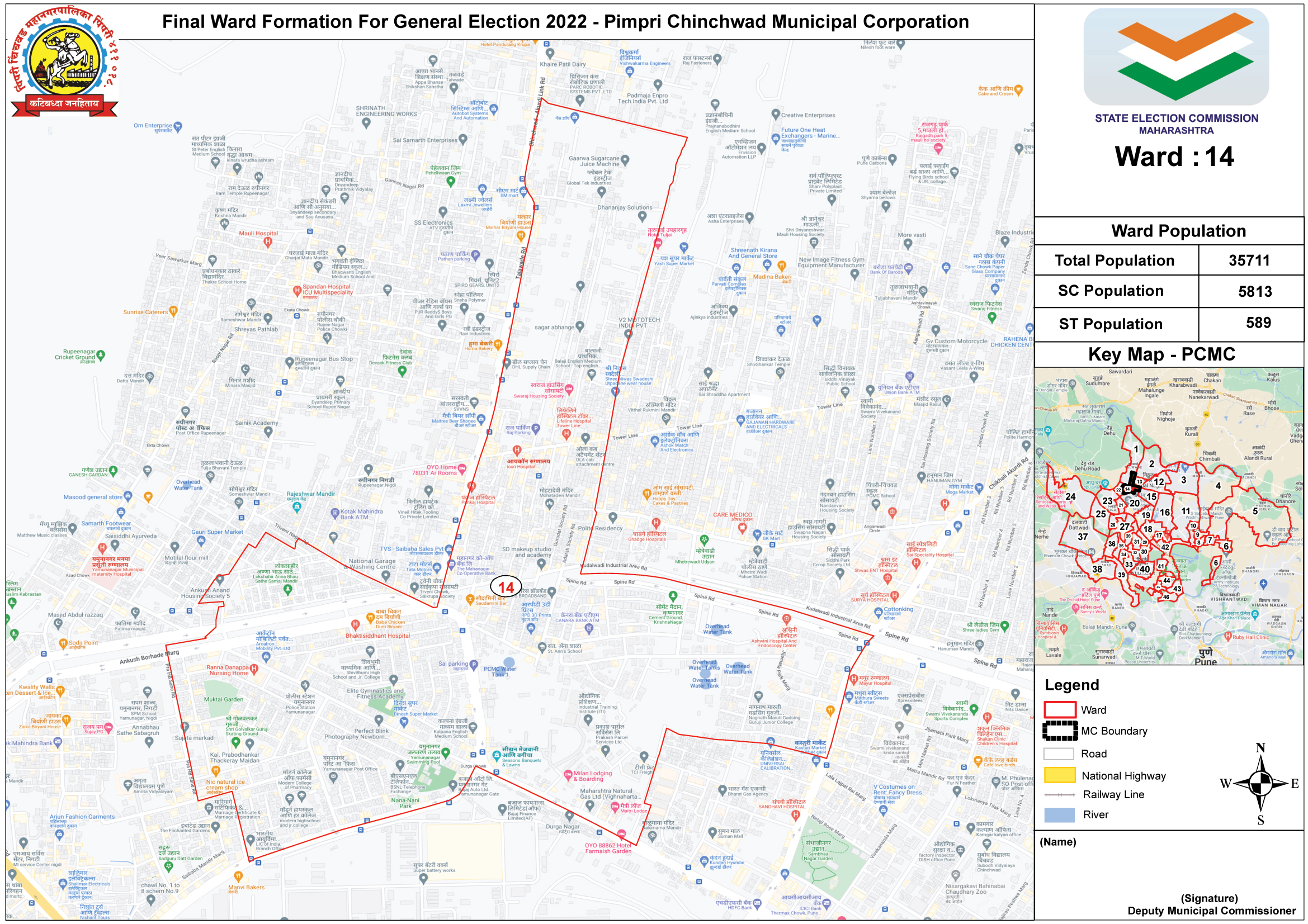Click the Devank Fitness Club pin
This screenshot has width=1308, height=924.
pos(402,371)
